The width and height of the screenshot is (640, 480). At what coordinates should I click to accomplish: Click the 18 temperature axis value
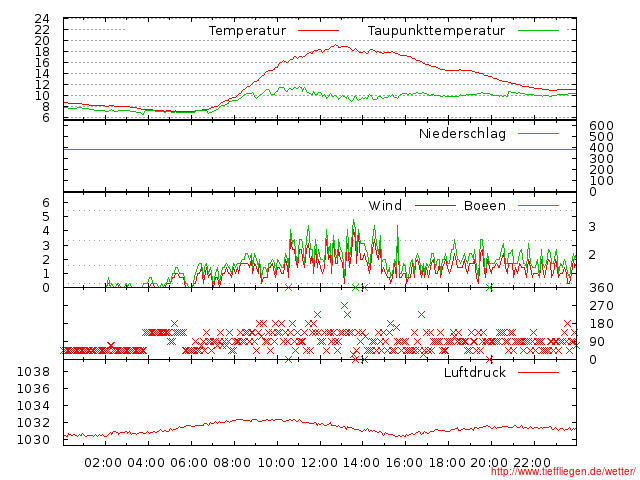point(42,52)
